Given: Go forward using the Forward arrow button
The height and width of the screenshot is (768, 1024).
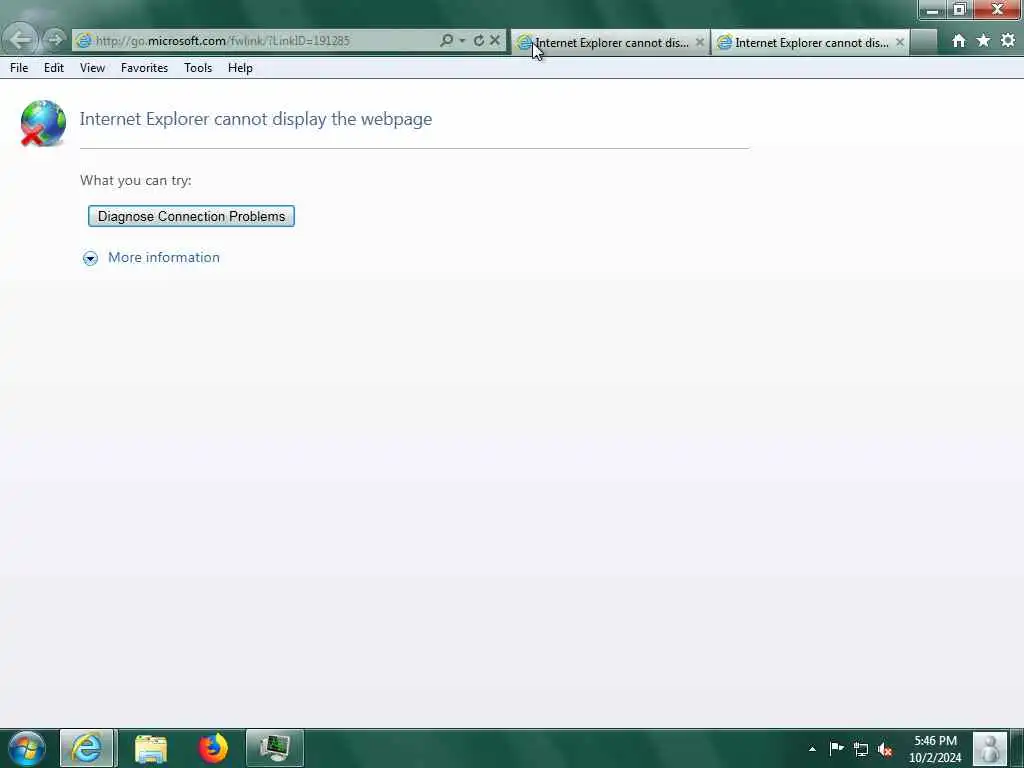Looking at the screenshot, I should click(55, 40).
